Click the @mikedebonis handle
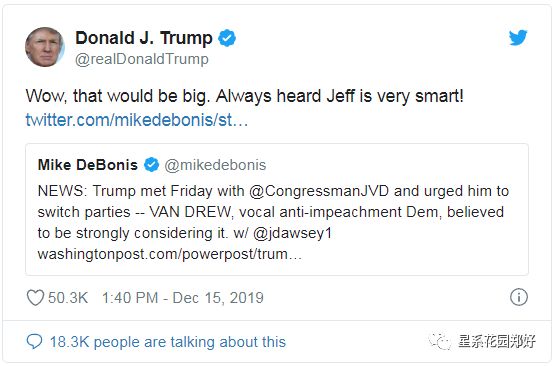Viewport: 553px width, 366px height. pos(215,165)
